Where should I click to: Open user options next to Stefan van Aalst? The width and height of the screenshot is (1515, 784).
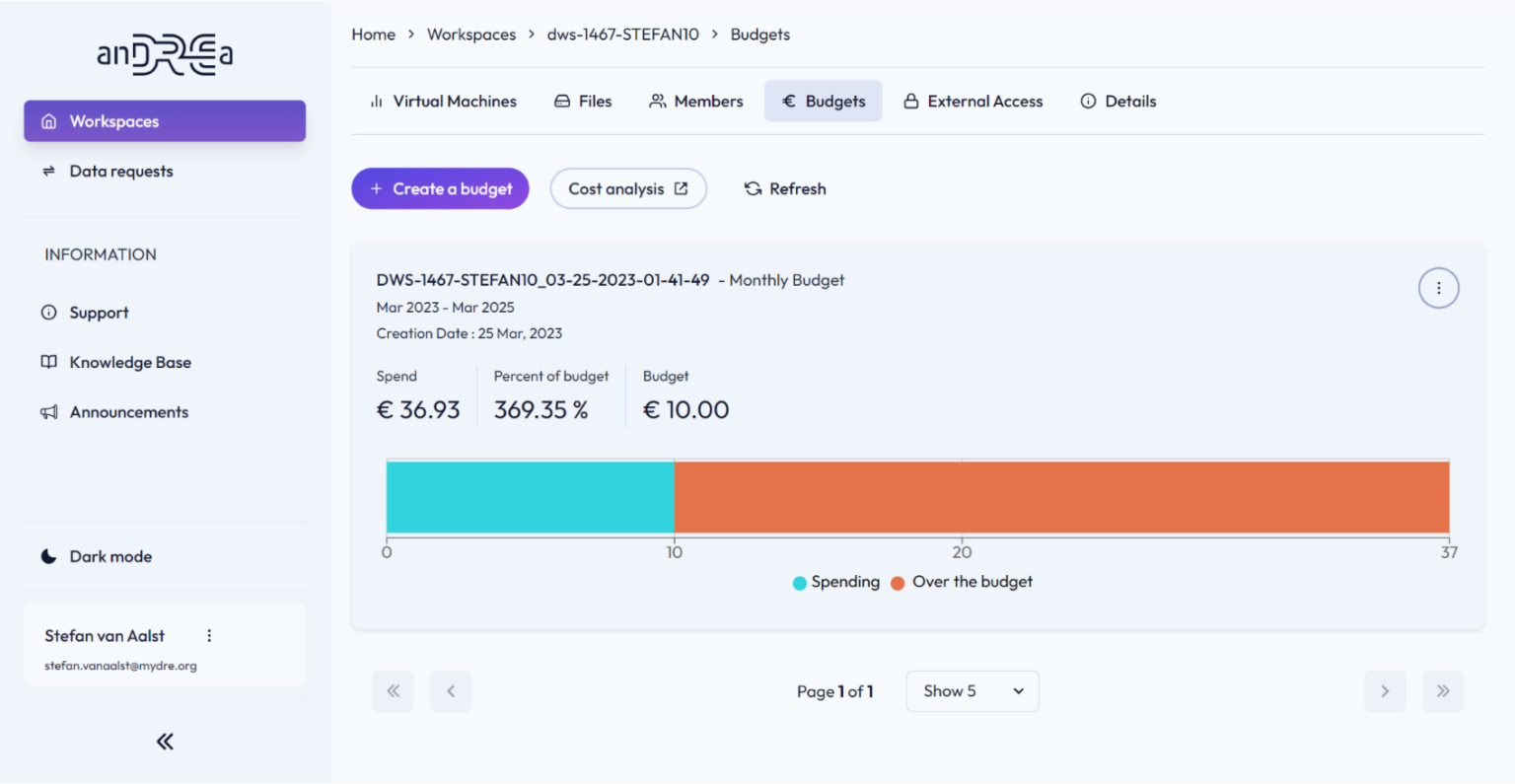pos(209,636)
